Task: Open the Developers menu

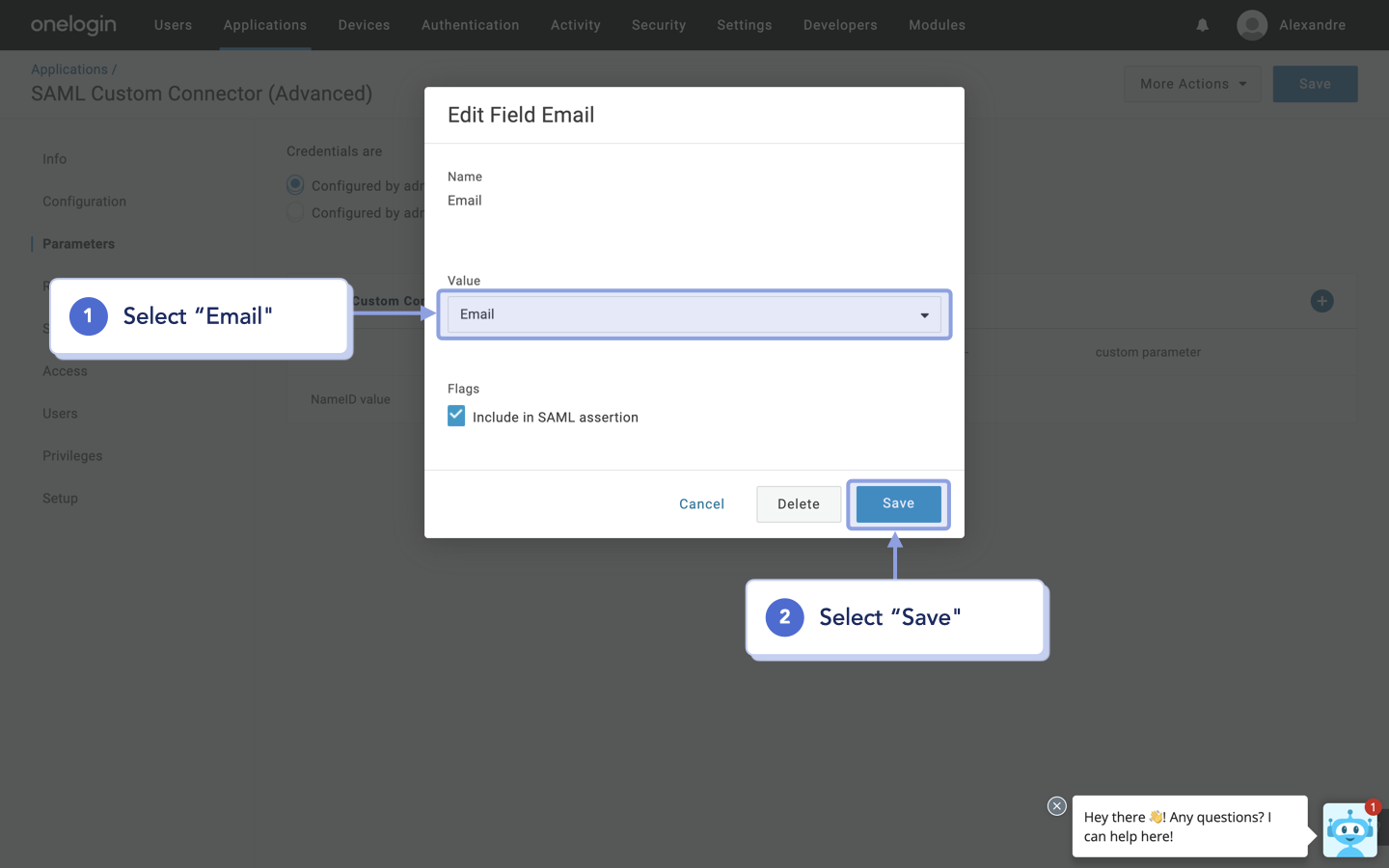Action: coord(839,25)
